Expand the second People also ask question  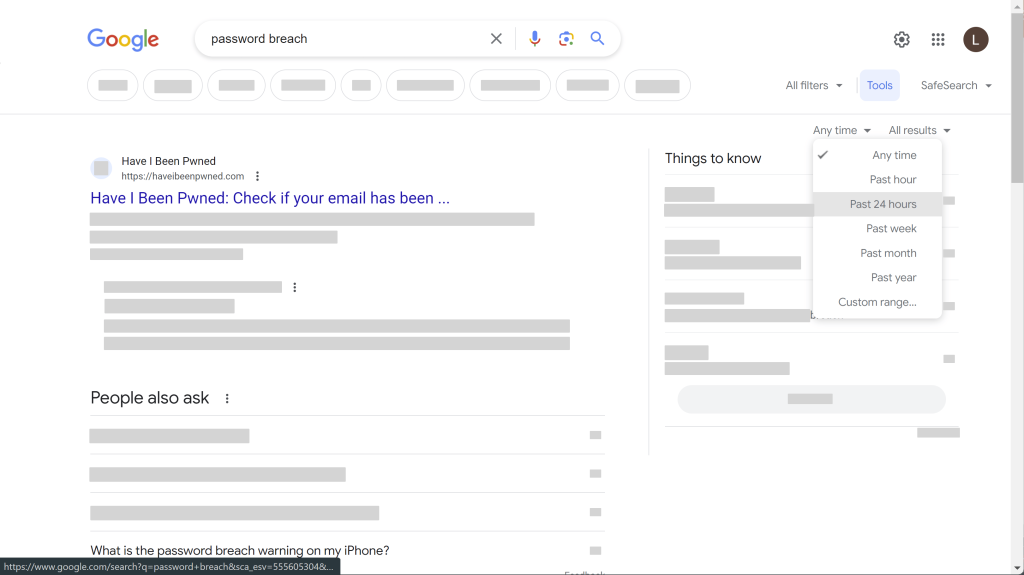347,474
